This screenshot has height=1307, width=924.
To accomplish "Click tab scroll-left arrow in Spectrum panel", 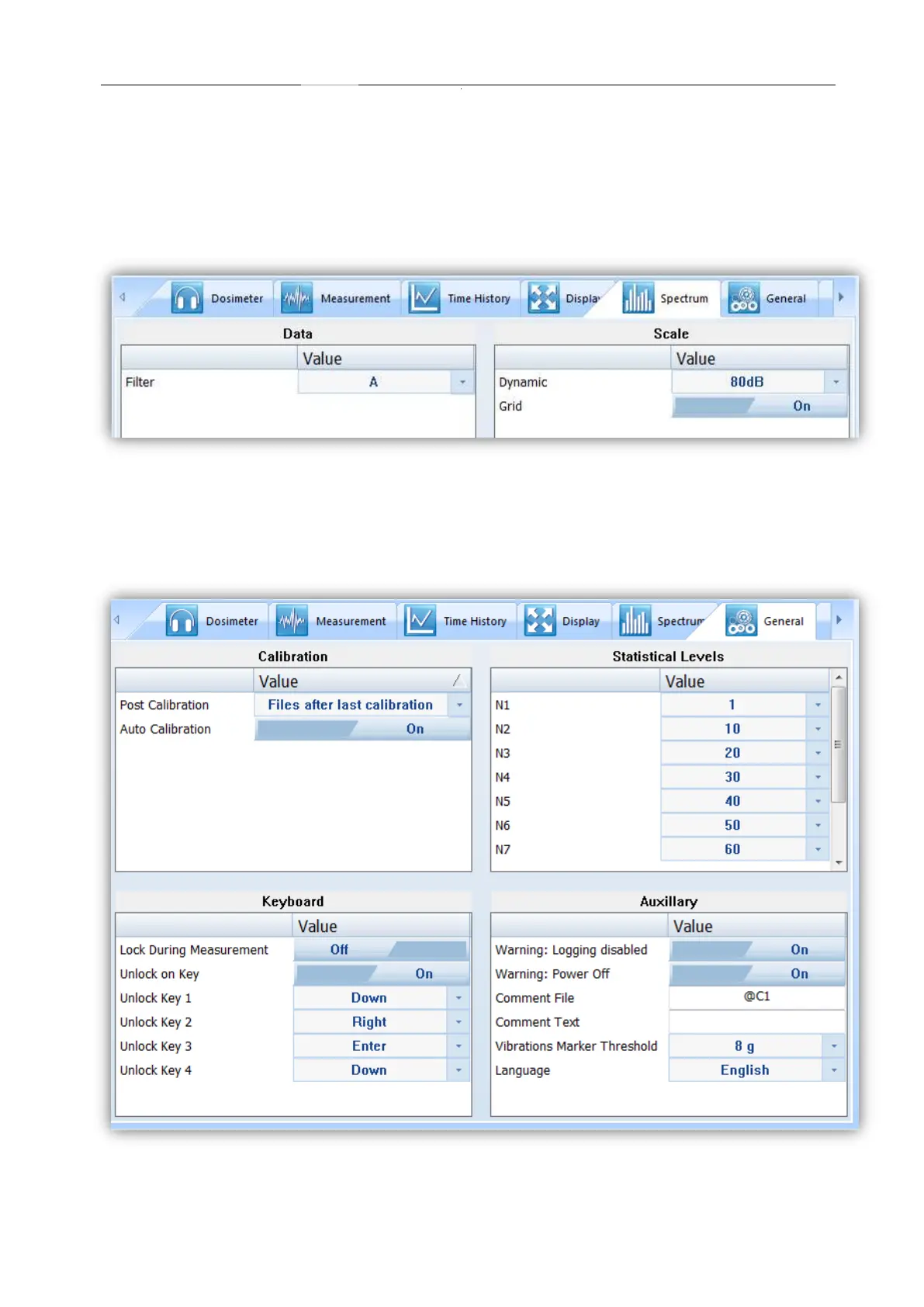I will (x=123, y=297).
